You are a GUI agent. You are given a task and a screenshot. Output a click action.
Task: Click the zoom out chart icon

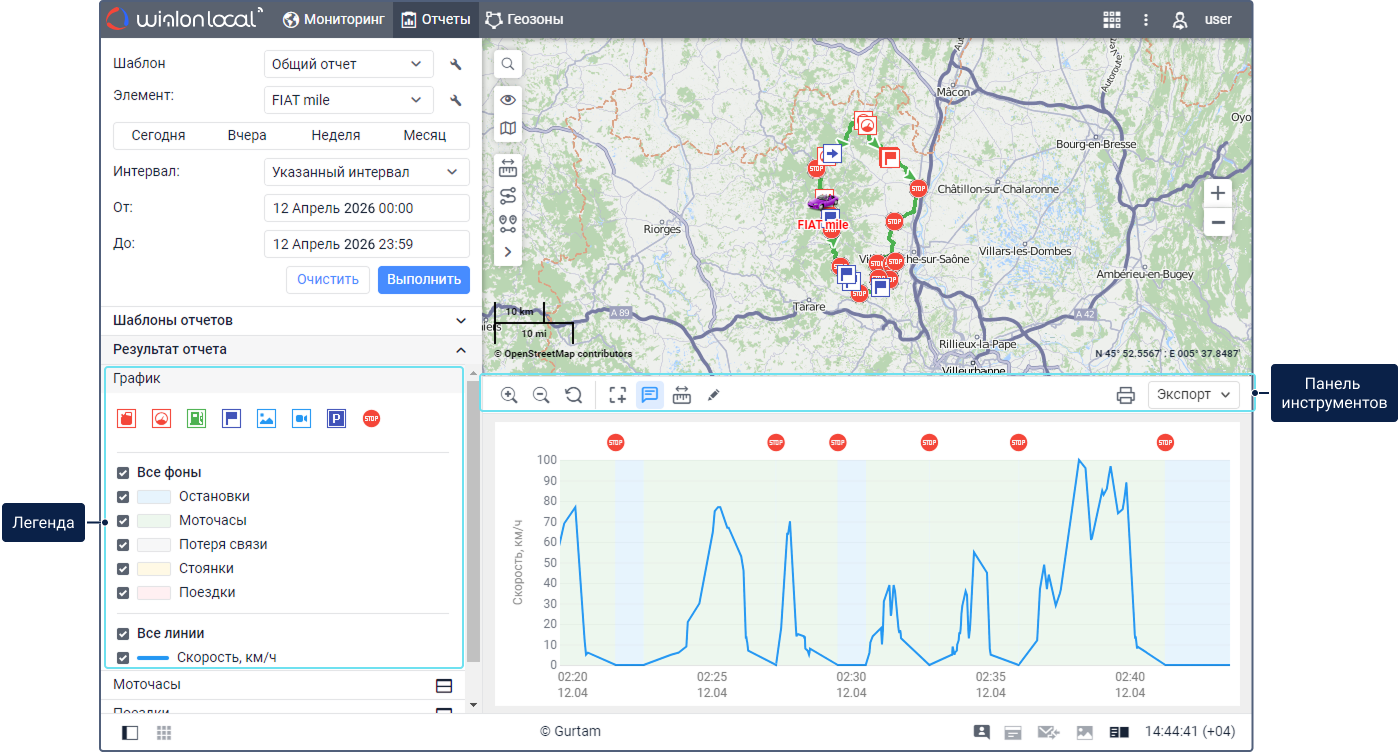[x=541, y=395]
